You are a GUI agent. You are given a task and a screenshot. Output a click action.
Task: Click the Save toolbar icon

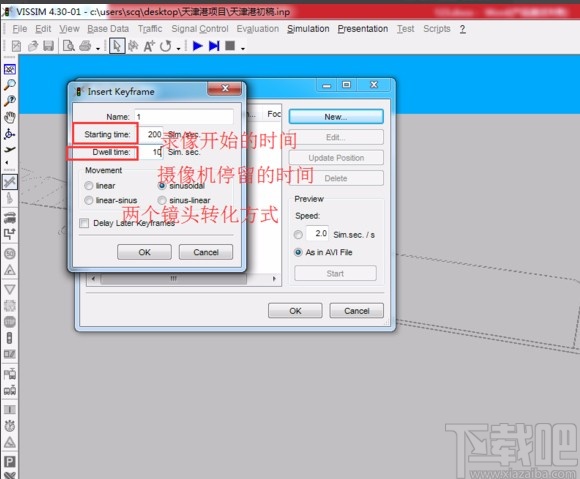click(x=49, y=46)
